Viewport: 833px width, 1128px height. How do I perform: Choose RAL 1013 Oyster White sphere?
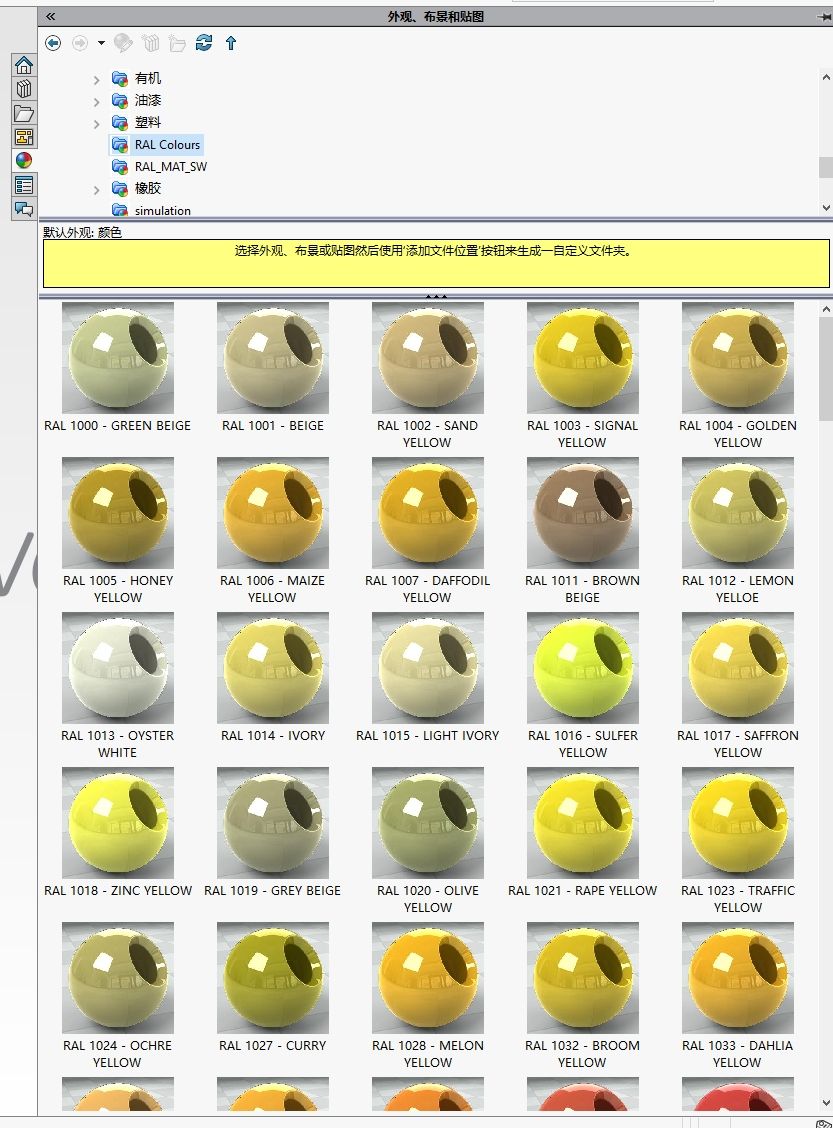click(x=118, y=668)
